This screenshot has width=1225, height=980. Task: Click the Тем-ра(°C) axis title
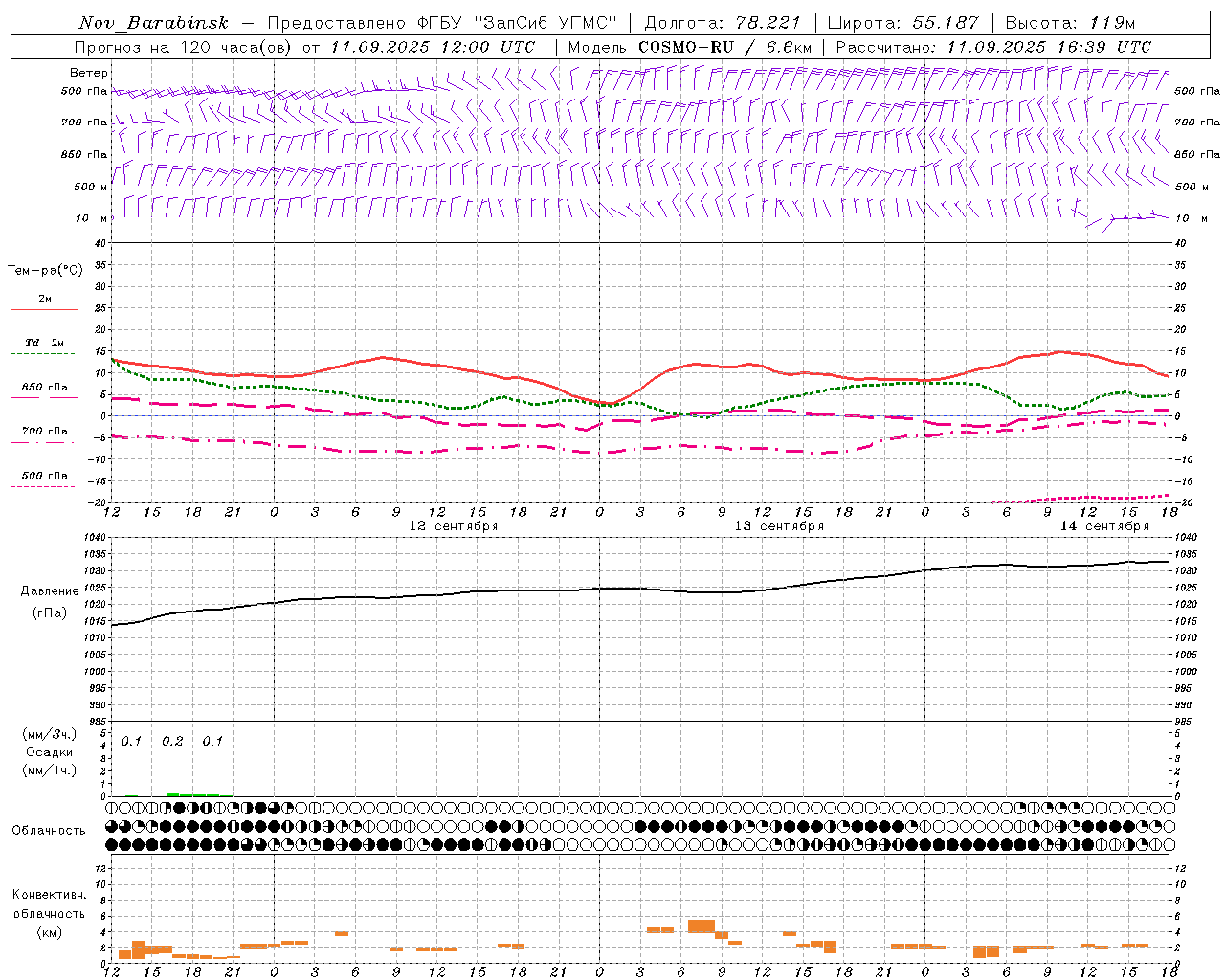coord(45,271)
